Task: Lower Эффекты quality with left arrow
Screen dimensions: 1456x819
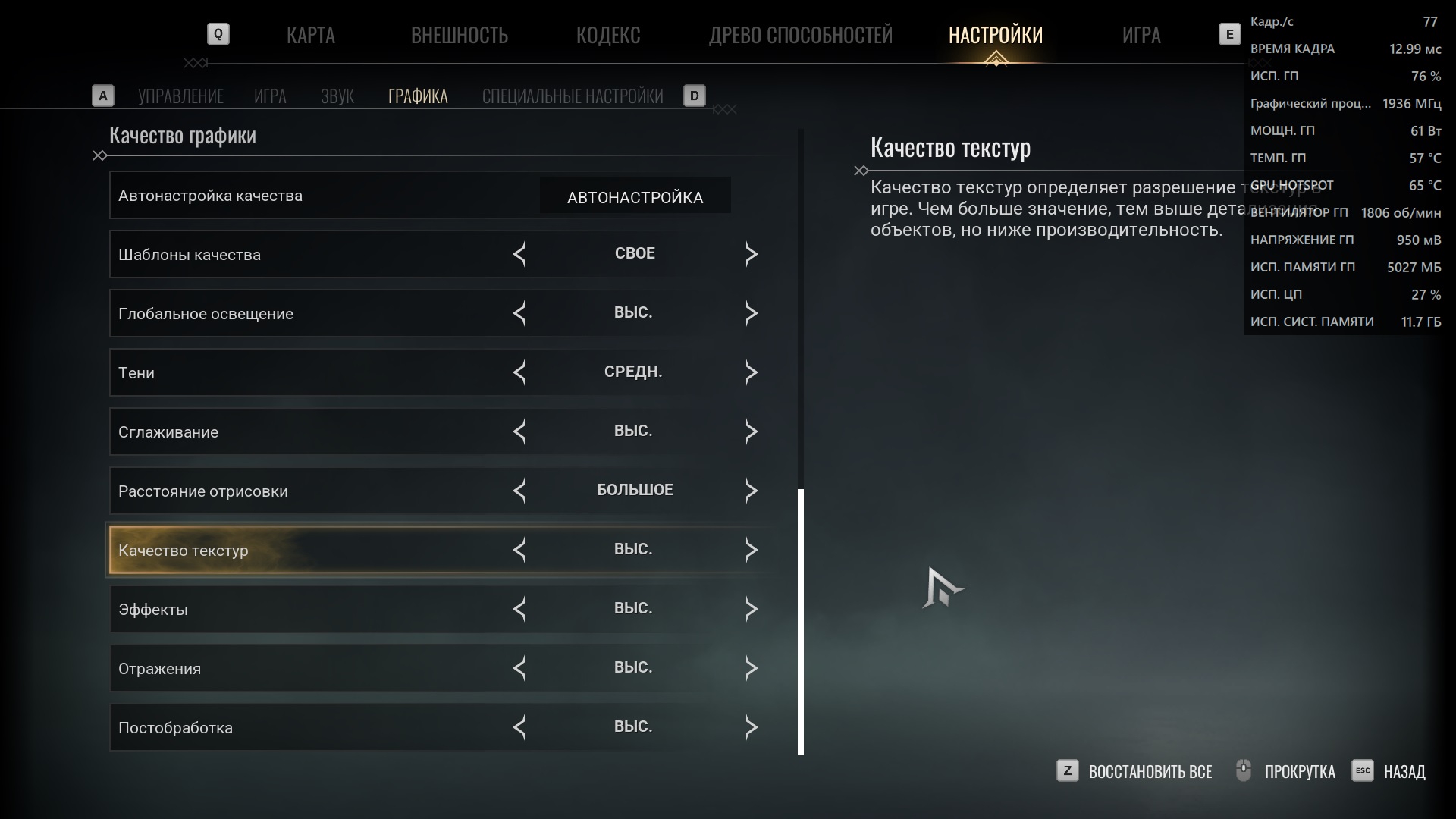Action: [519, 609]
